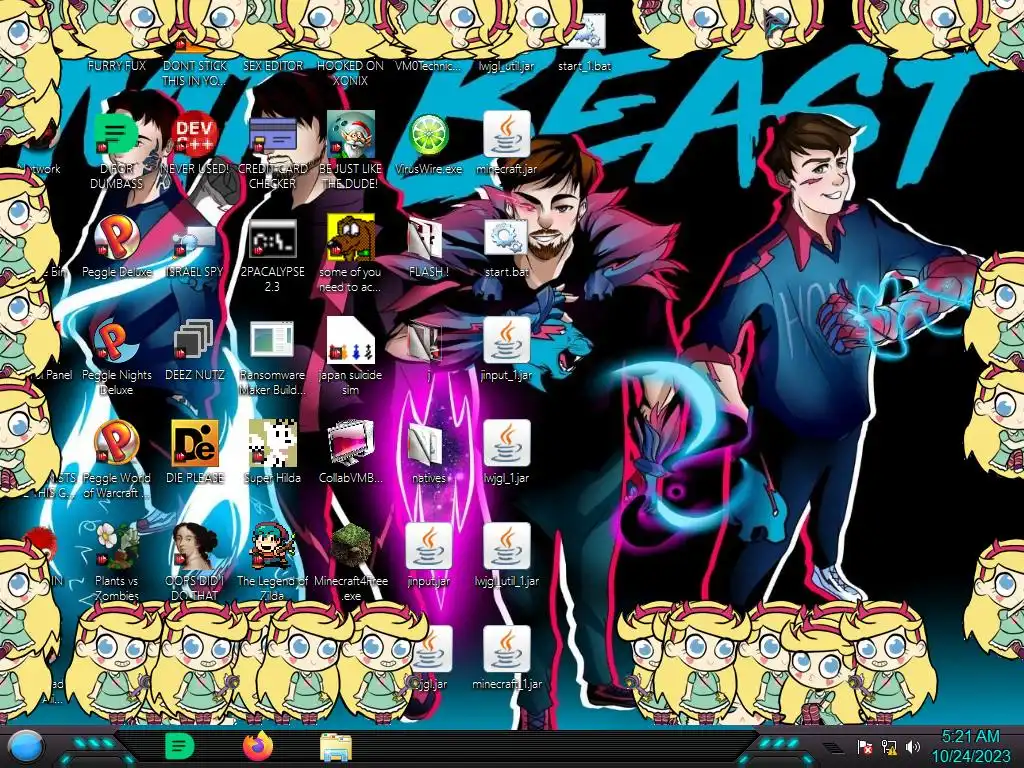Screen dimensions: 1024x768
Task: Click the dog icon labeled 'some of you need to ac...'
Action: point(351,237)
